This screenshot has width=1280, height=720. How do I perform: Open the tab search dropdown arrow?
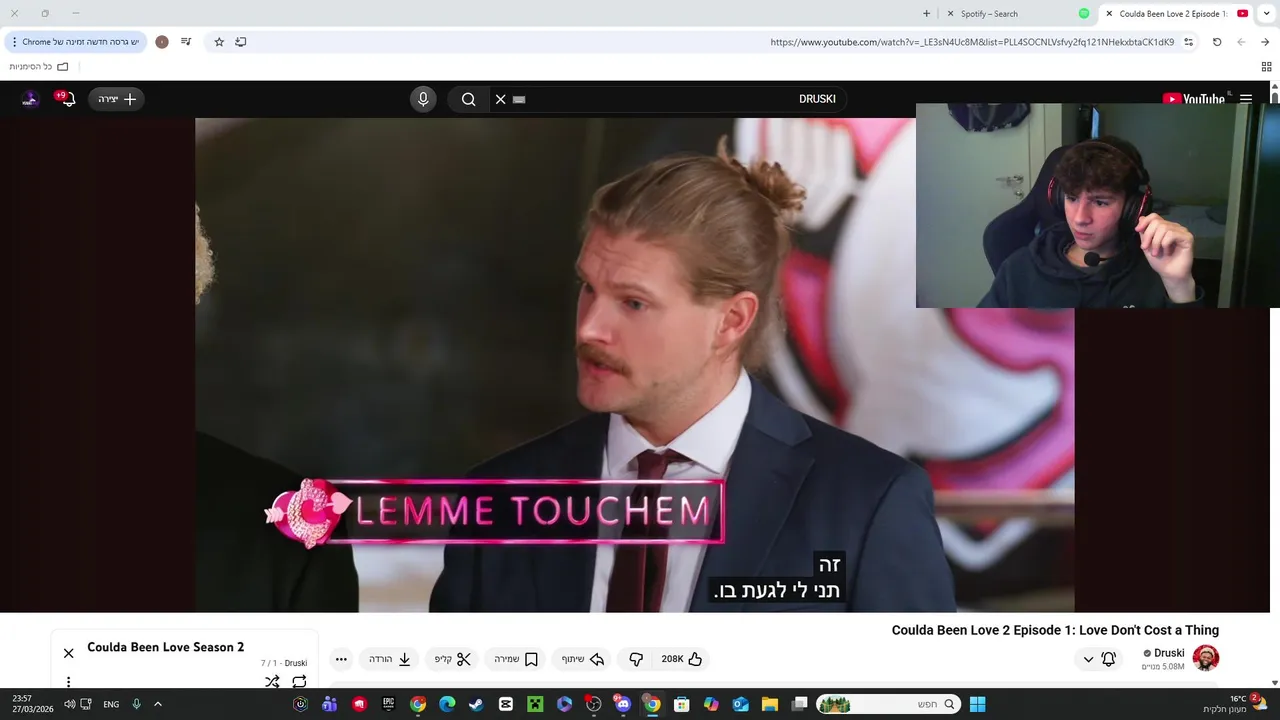coord(1266,14)
